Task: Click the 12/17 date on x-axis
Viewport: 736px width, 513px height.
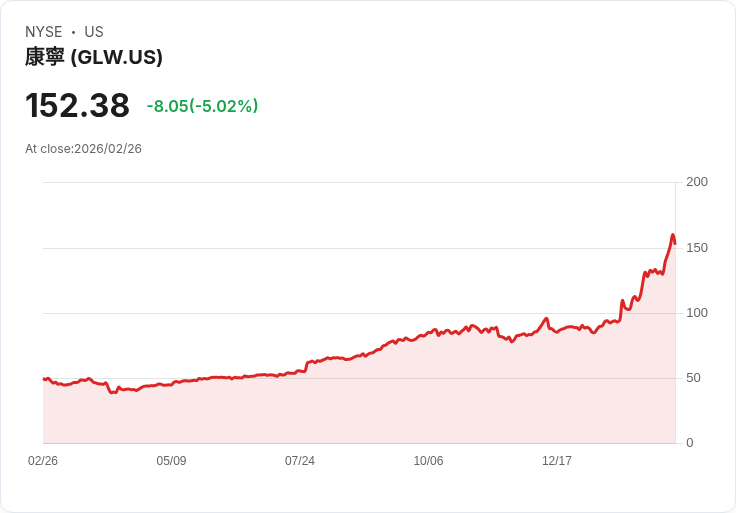Action: coord(557,461)
